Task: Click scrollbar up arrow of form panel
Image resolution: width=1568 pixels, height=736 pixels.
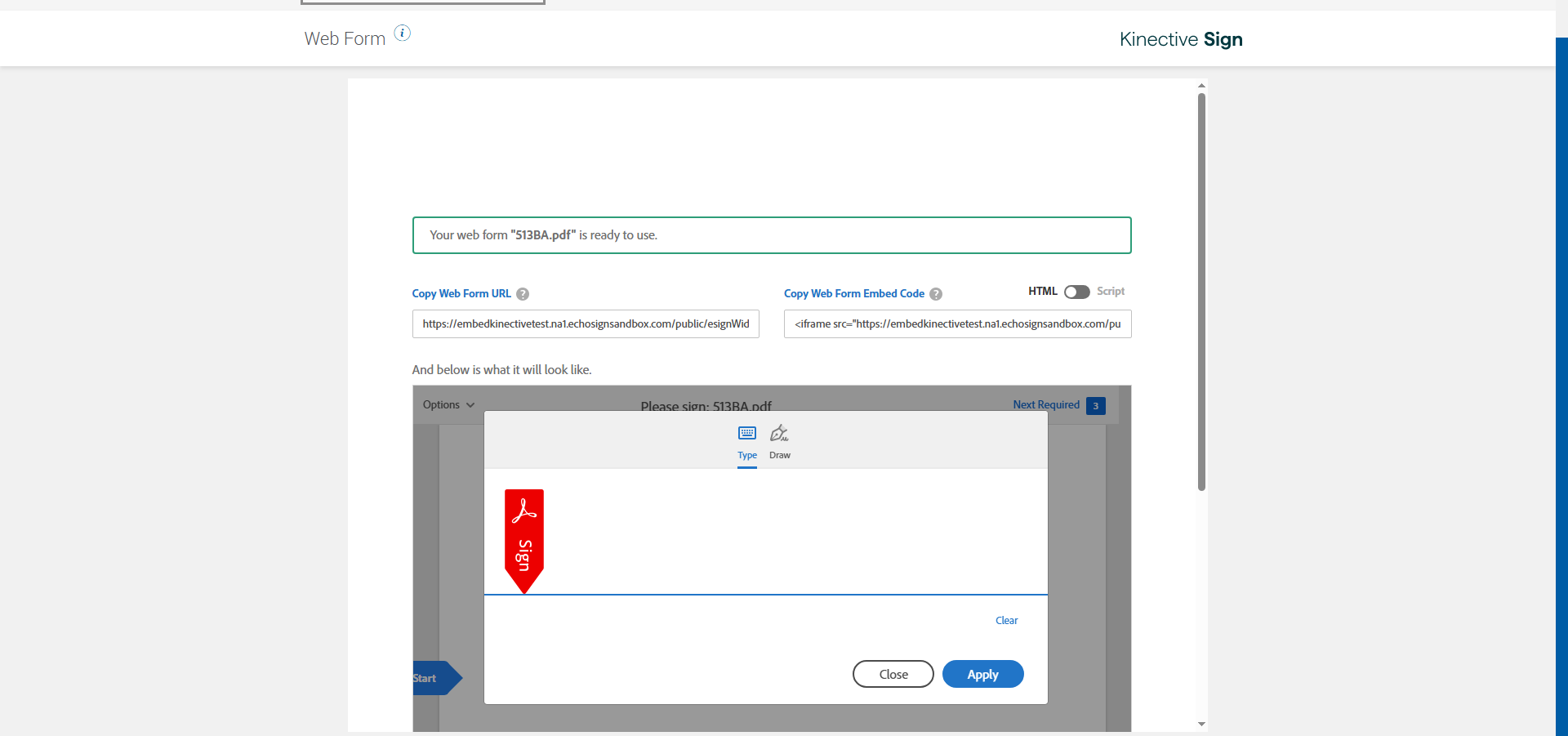Action: point(1201,85)
